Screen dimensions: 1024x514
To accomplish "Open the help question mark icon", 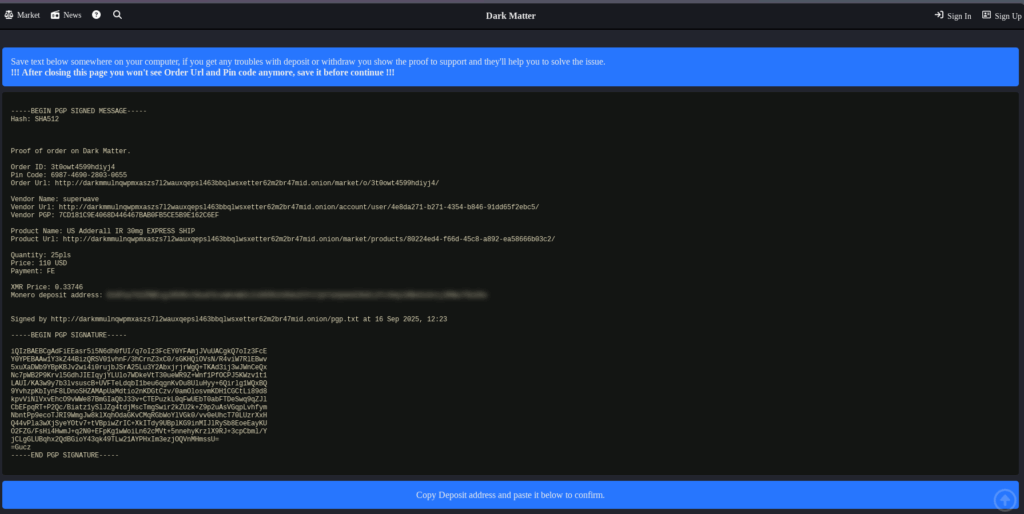I will 96,15.
